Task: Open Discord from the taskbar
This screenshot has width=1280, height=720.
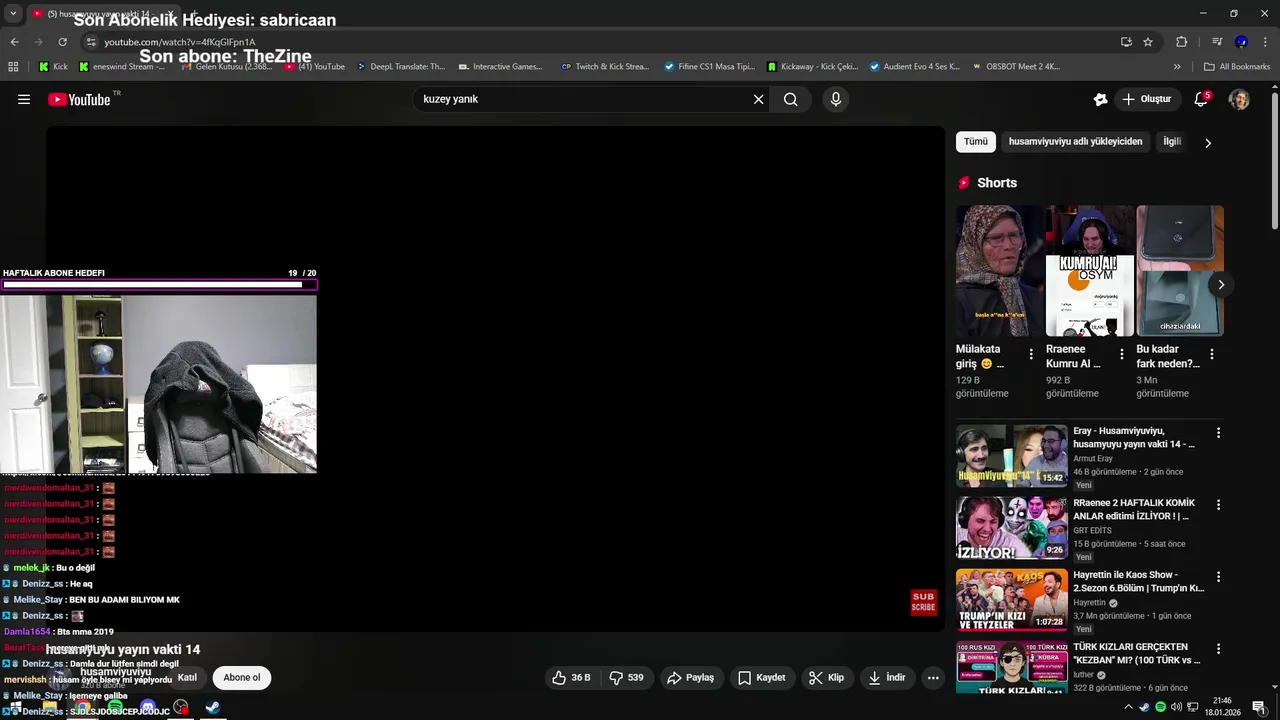Action: (148, 708)
